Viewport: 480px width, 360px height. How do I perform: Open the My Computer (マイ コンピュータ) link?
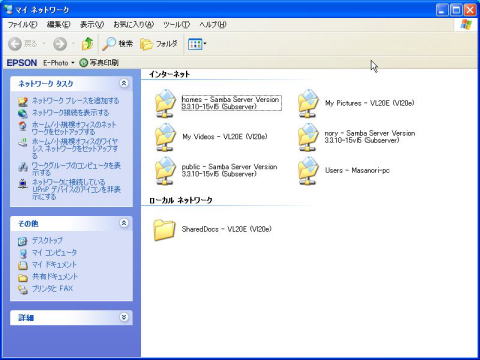pyautogui.click(x=54, y=252)
